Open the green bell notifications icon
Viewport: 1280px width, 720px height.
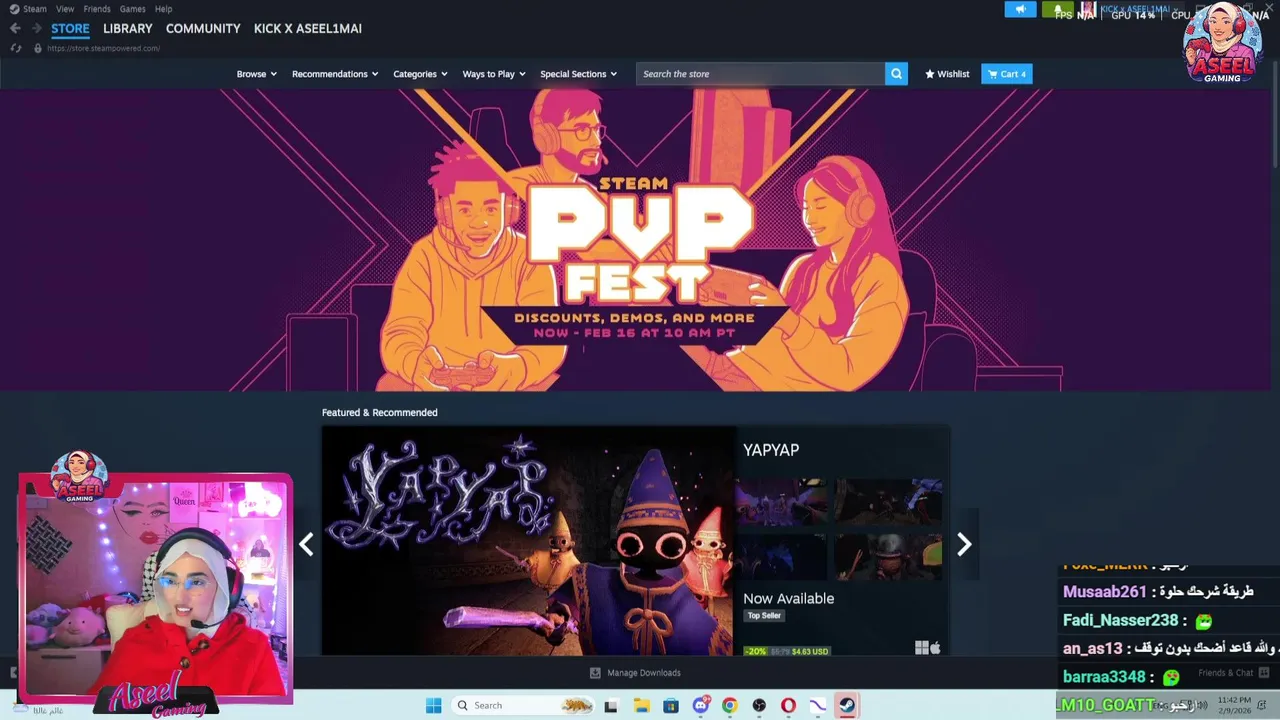click(x=1057, y=10)
